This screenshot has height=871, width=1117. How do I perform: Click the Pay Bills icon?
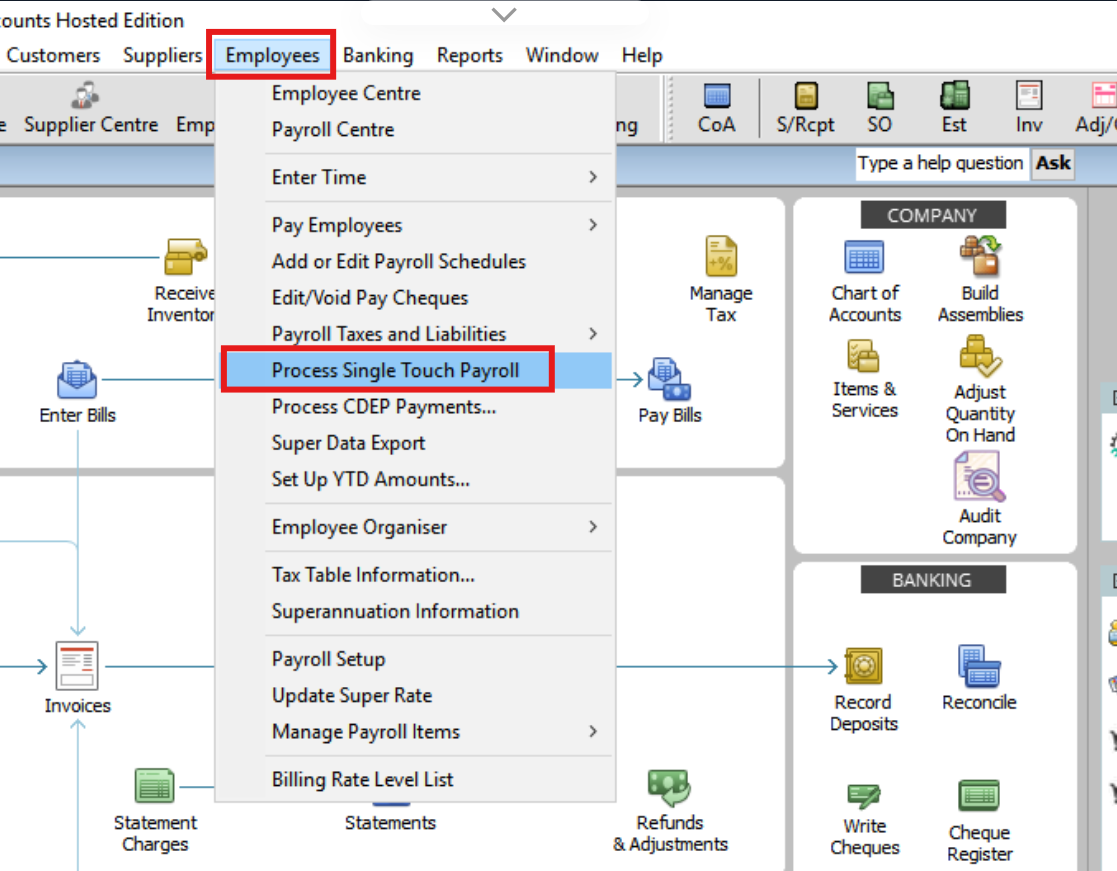(670, 380)
